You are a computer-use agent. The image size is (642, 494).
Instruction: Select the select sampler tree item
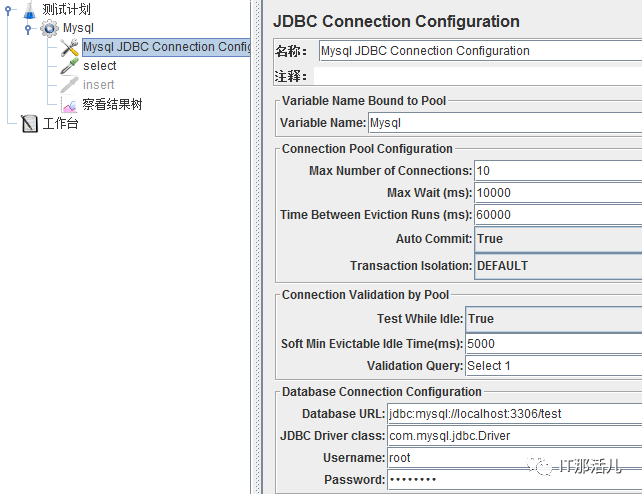click(x=99, y=66)
